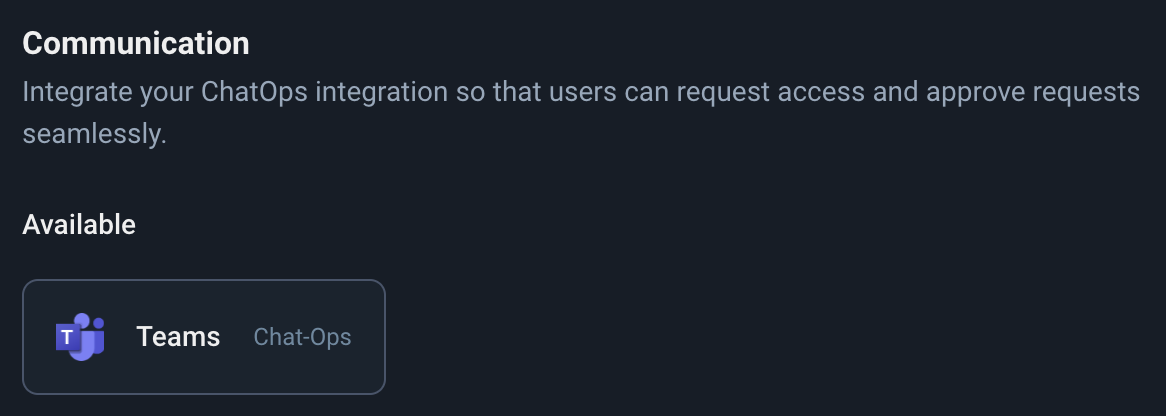
Task: Click empty space right of Chat-Ops inside card
Action: coord(368,337)
